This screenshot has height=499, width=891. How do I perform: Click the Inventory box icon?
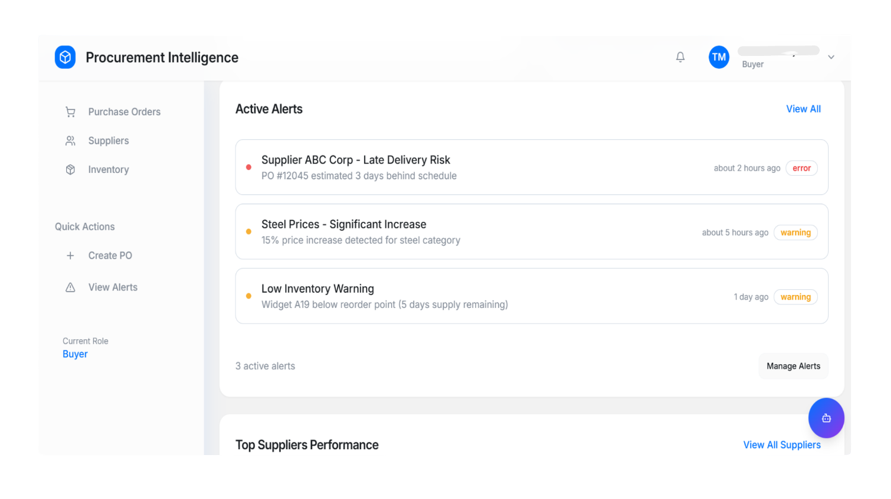pyautogui.click(x=70, y=170)
